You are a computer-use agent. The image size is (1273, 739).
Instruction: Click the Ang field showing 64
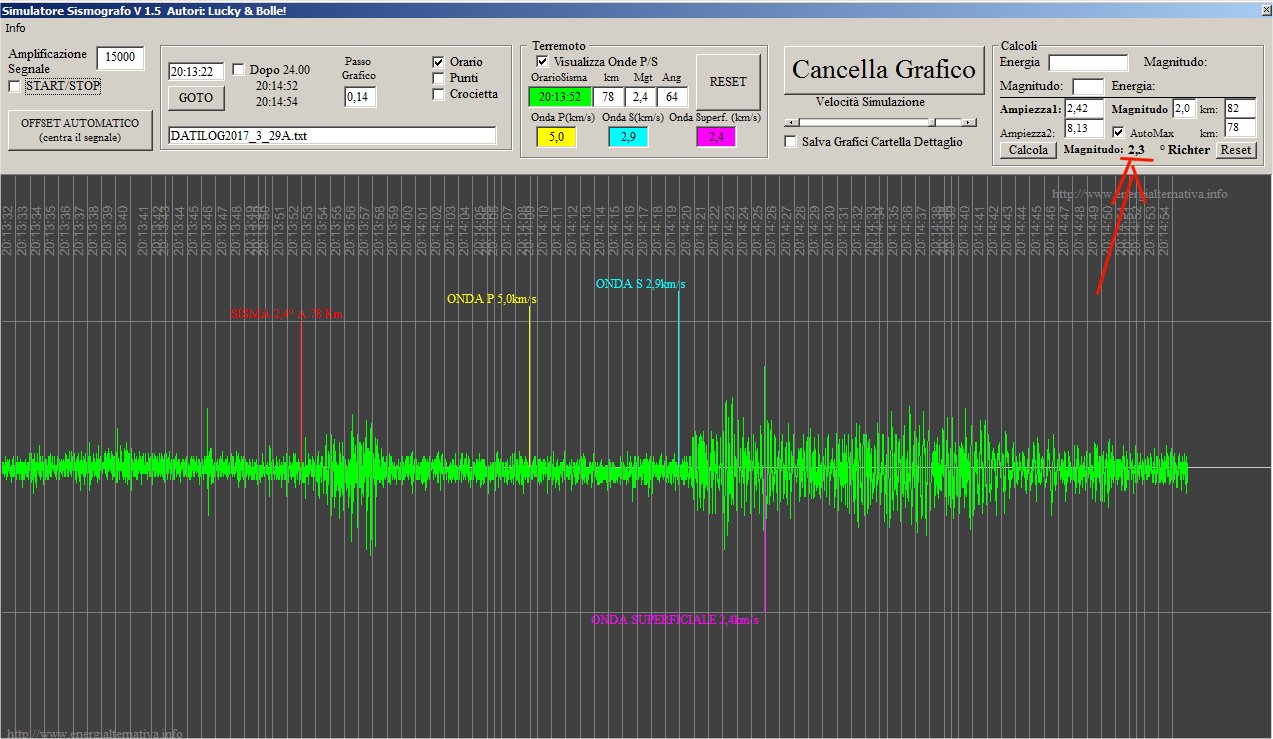pos(672,97)
